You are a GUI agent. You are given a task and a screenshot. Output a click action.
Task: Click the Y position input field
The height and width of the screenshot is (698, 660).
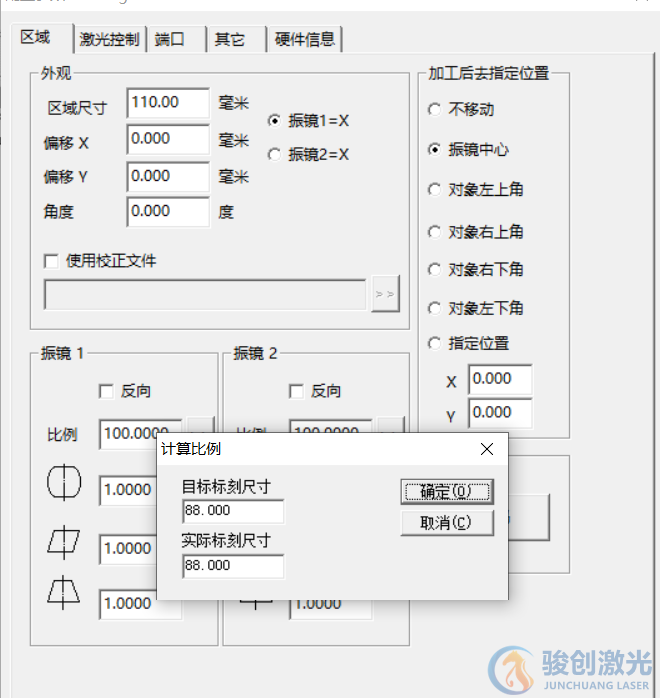pyautogui.click(x=500, y=413)
